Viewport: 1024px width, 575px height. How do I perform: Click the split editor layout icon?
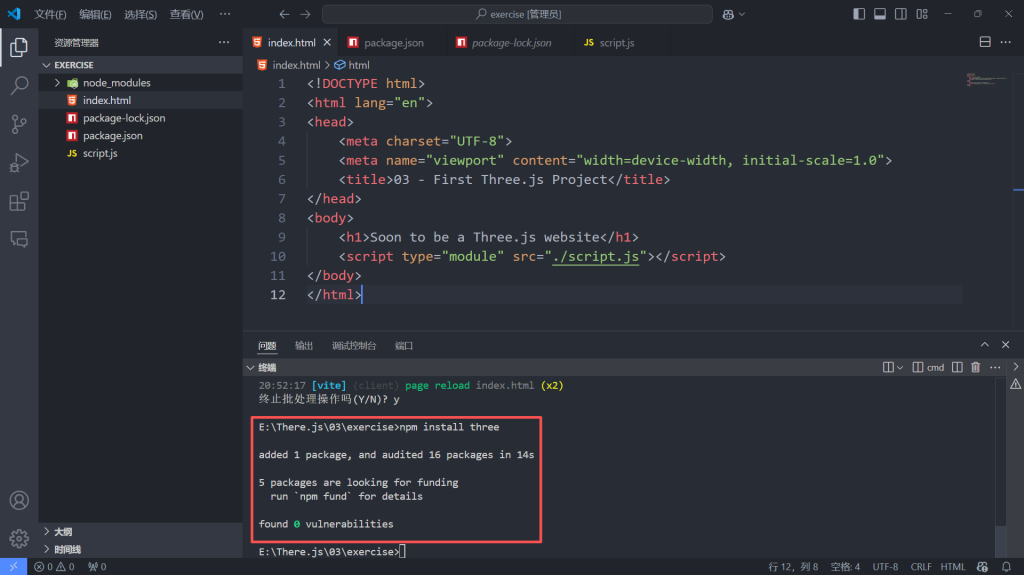click(x=984, y=43)
